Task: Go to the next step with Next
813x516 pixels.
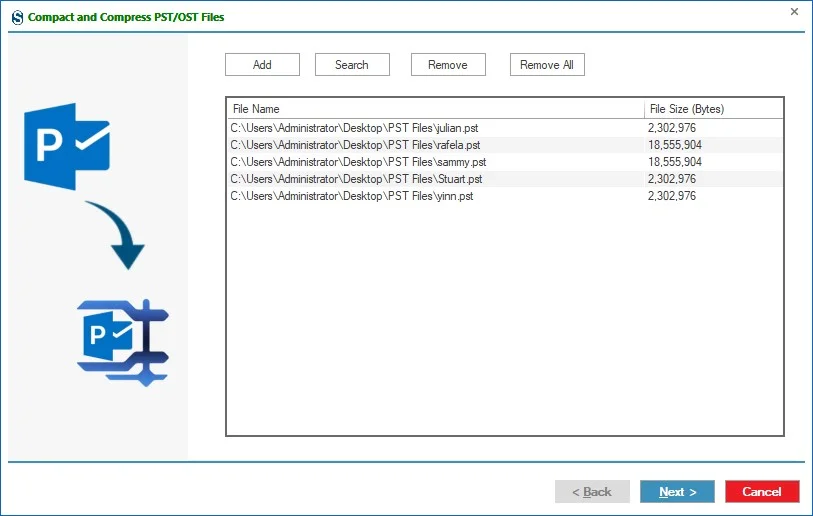Action: 677,492
